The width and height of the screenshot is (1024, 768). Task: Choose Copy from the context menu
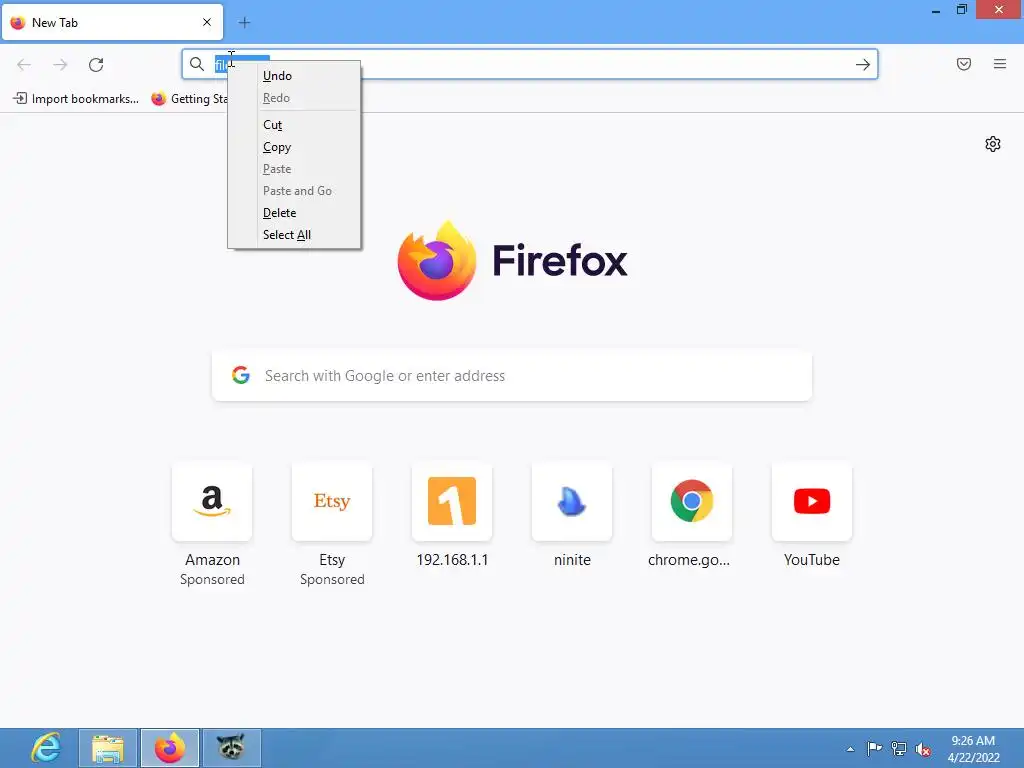coord(294,147)
